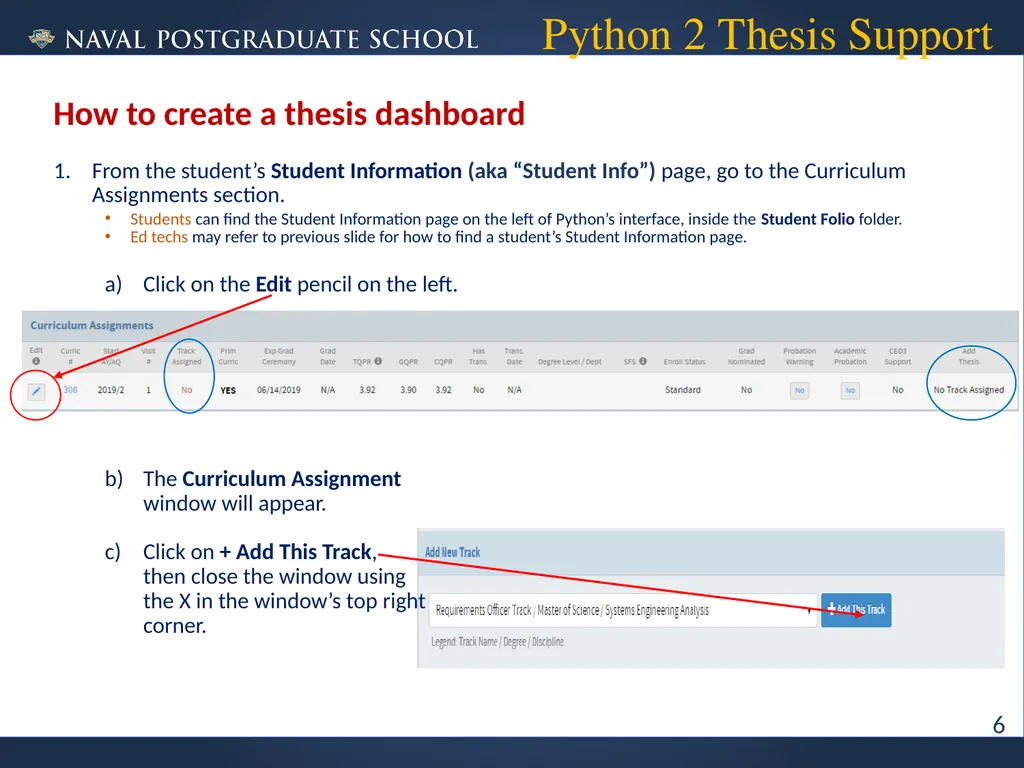Click the Track Assigned column header
Screen dimensions: 1024x768
click(187, 357)
